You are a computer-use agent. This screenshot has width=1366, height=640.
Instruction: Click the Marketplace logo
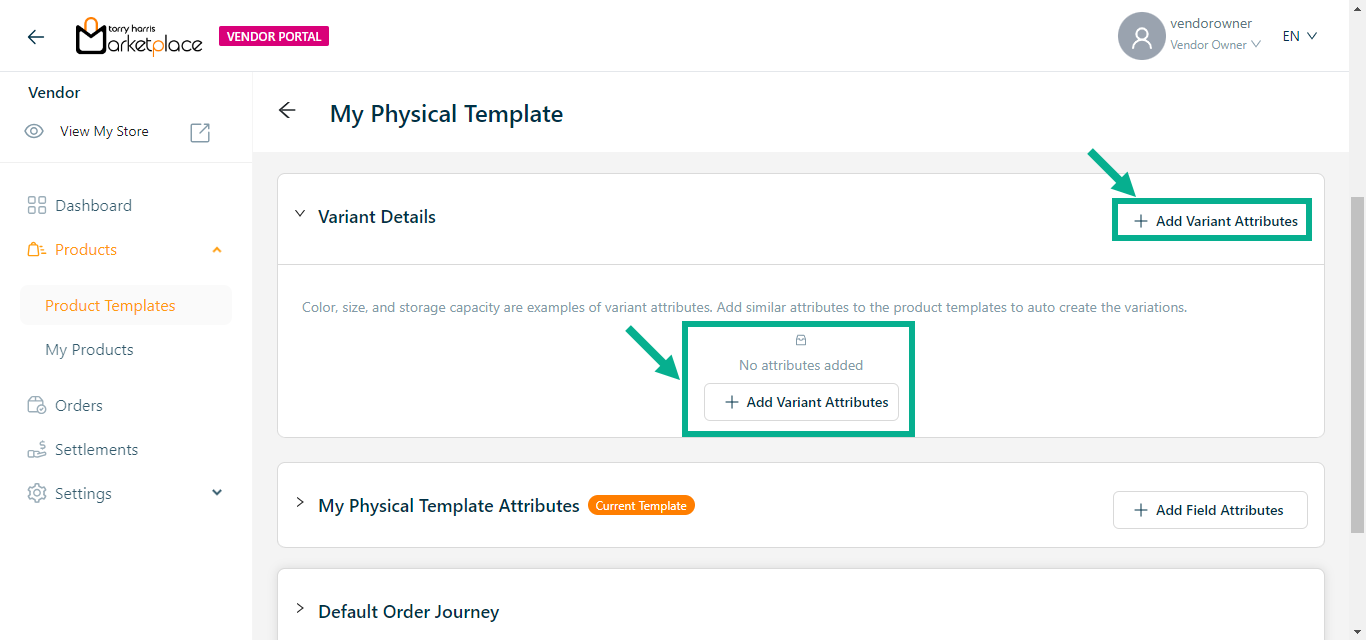pos(139,37)
